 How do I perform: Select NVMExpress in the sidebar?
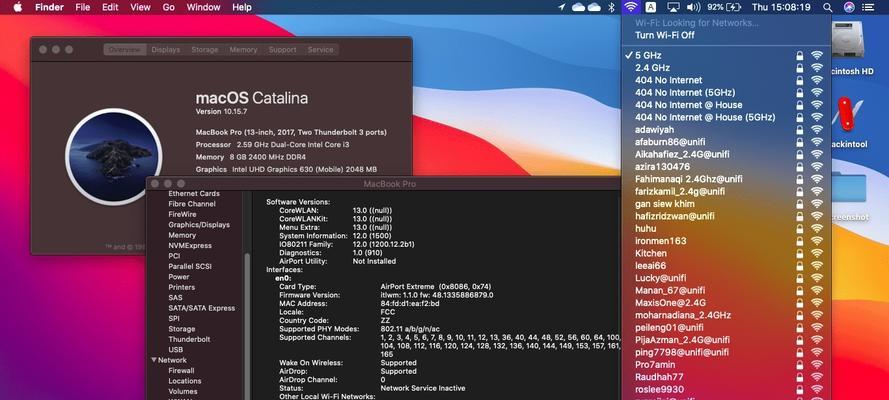click(x=190, y=246)
